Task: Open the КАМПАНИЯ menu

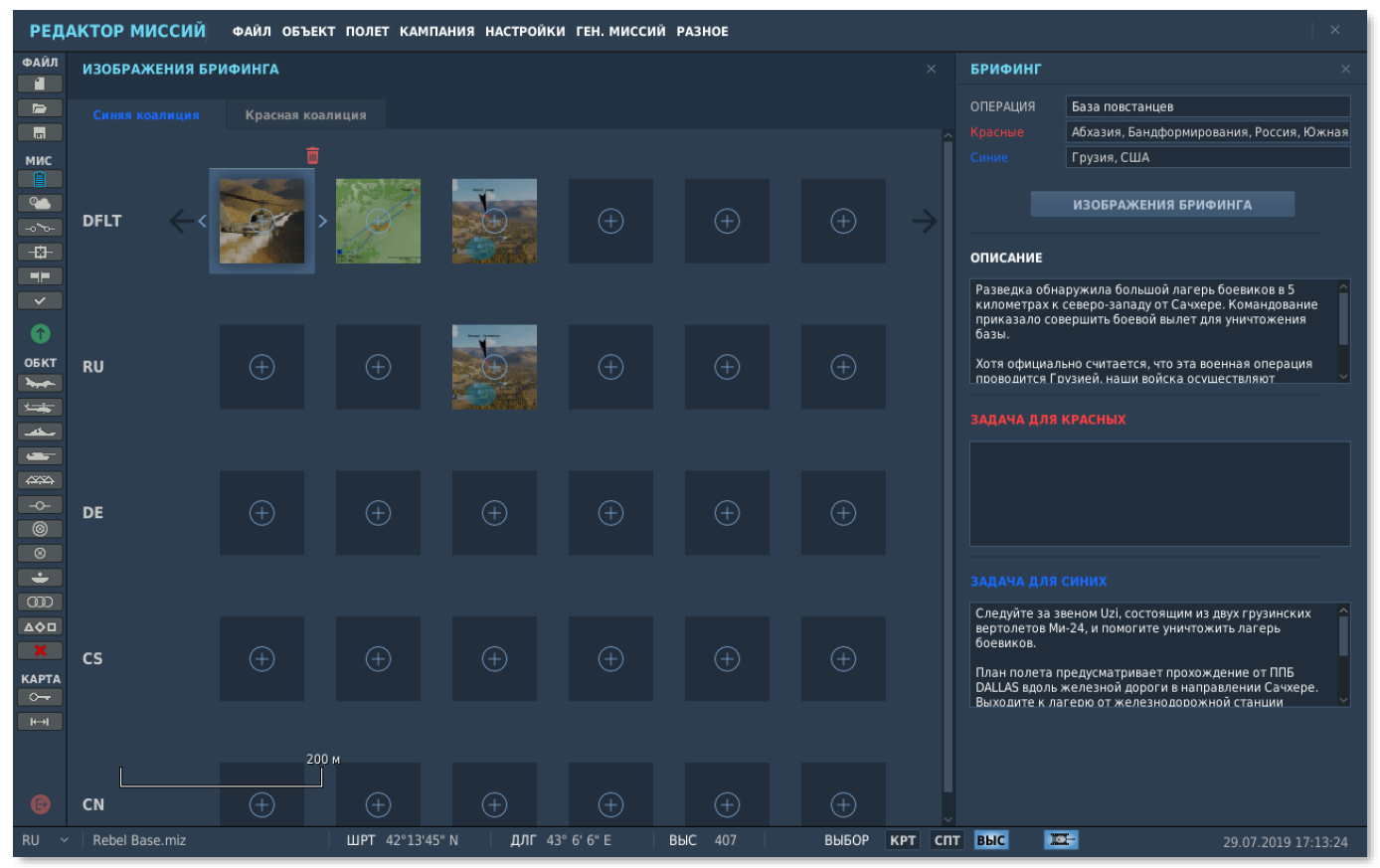Action: tap(436, 32)
